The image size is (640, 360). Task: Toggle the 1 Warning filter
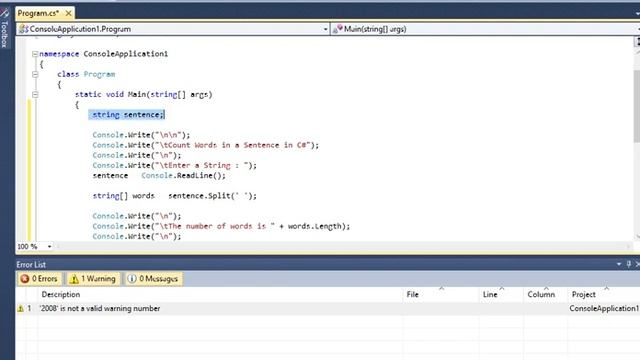93,279
